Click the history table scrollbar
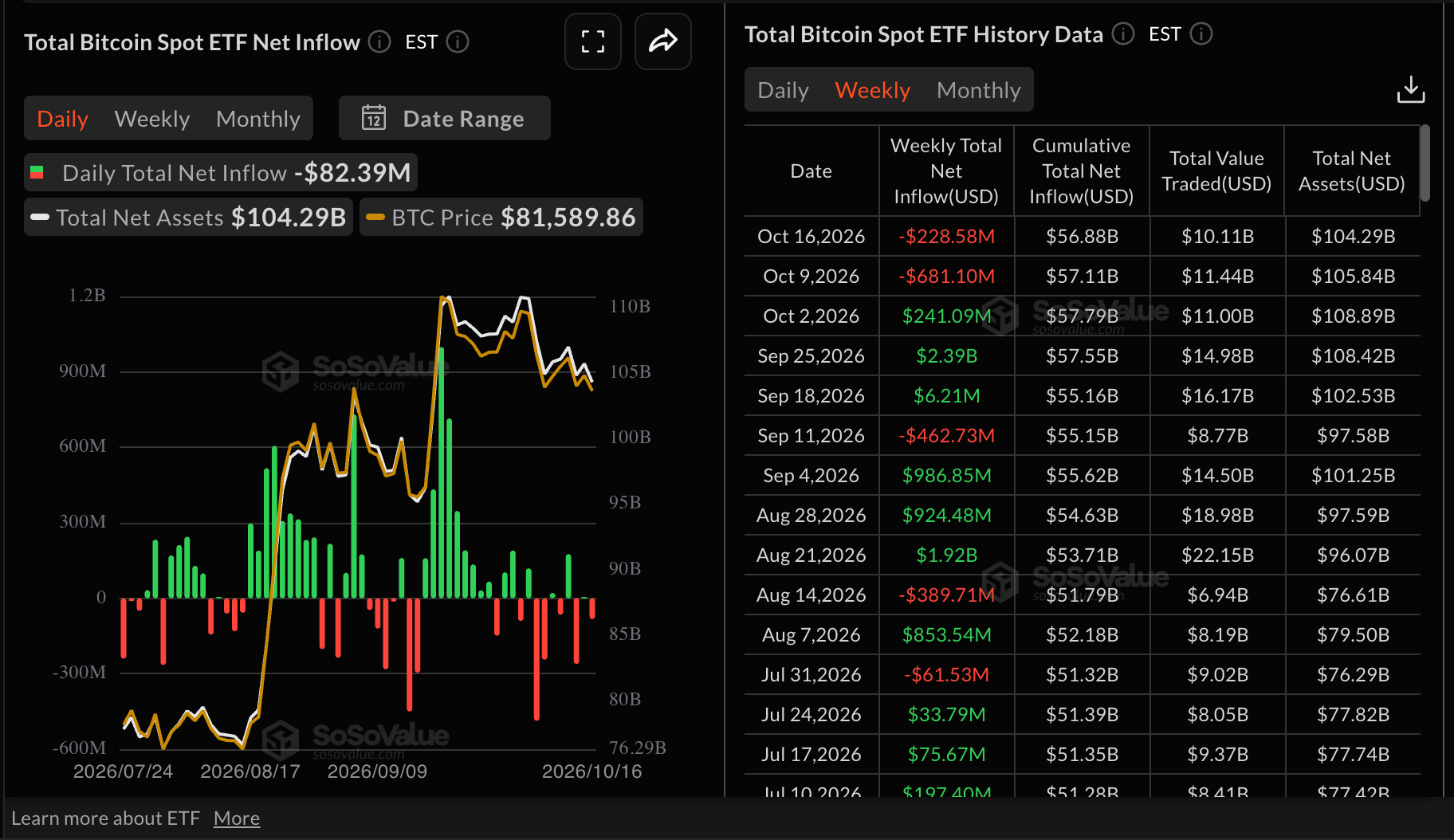This screenshot has height=840, width=1454. (1425, 163)
